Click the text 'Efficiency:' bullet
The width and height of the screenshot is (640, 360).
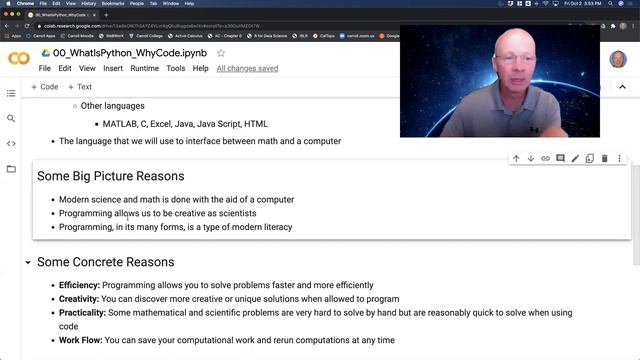(79, 285)
